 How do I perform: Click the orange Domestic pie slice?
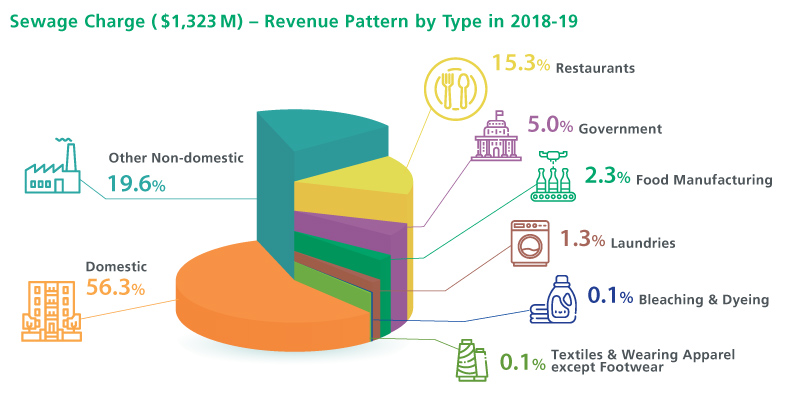pos(250,300)
